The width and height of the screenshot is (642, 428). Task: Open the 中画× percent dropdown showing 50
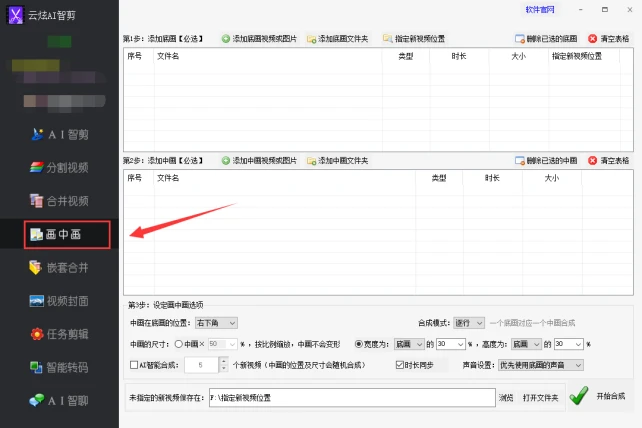223,344
